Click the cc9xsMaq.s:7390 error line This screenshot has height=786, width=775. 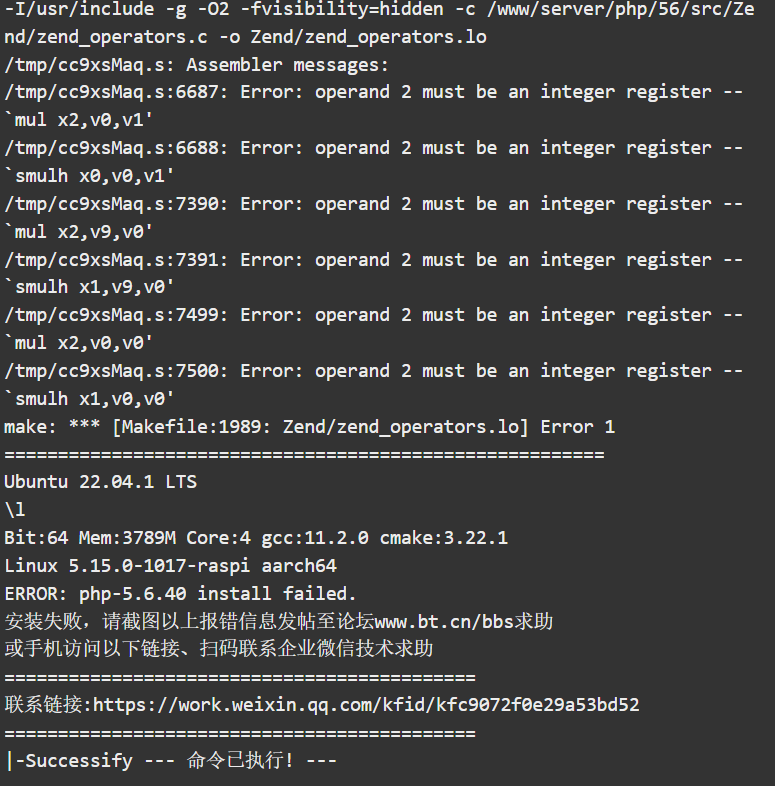click(x=373, y=204)
